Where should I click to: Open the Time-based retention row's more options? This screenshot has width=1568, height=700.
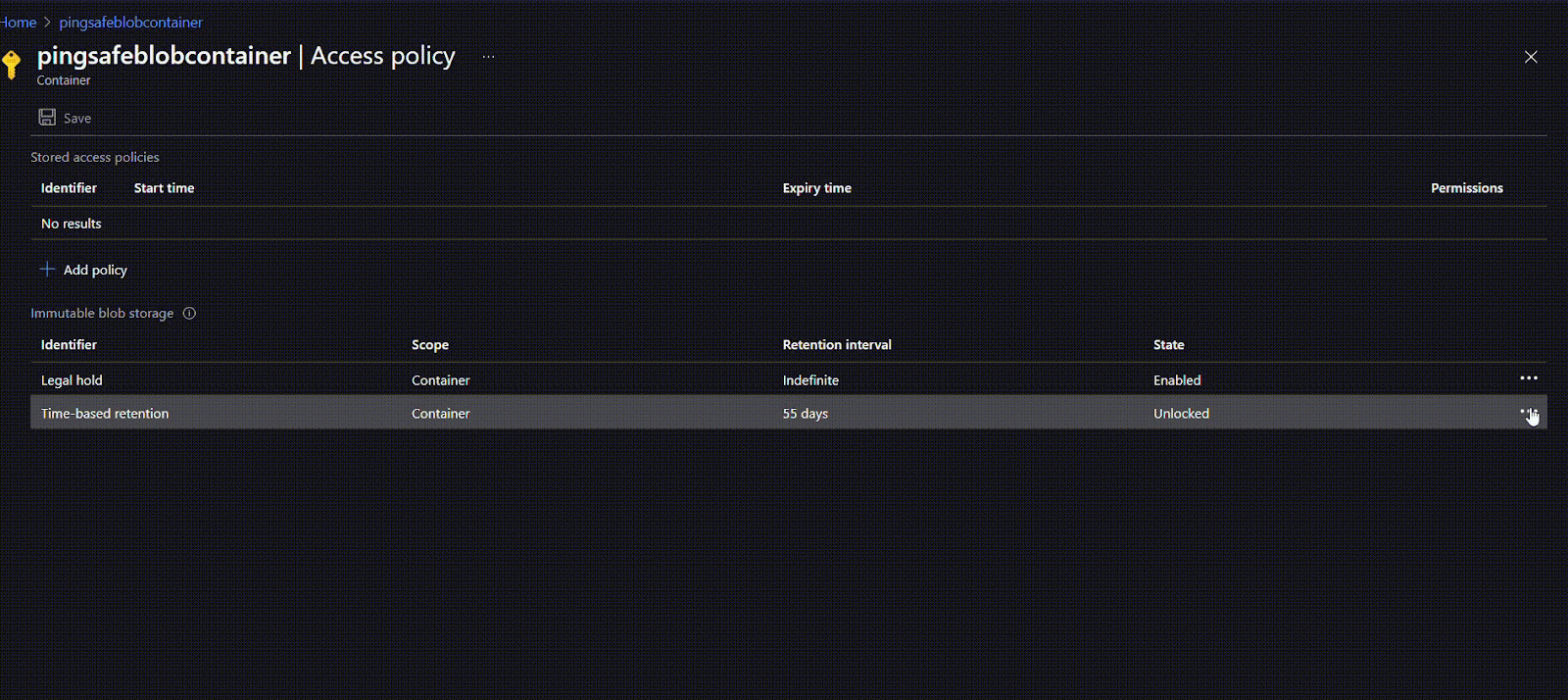click(1528, 413)
